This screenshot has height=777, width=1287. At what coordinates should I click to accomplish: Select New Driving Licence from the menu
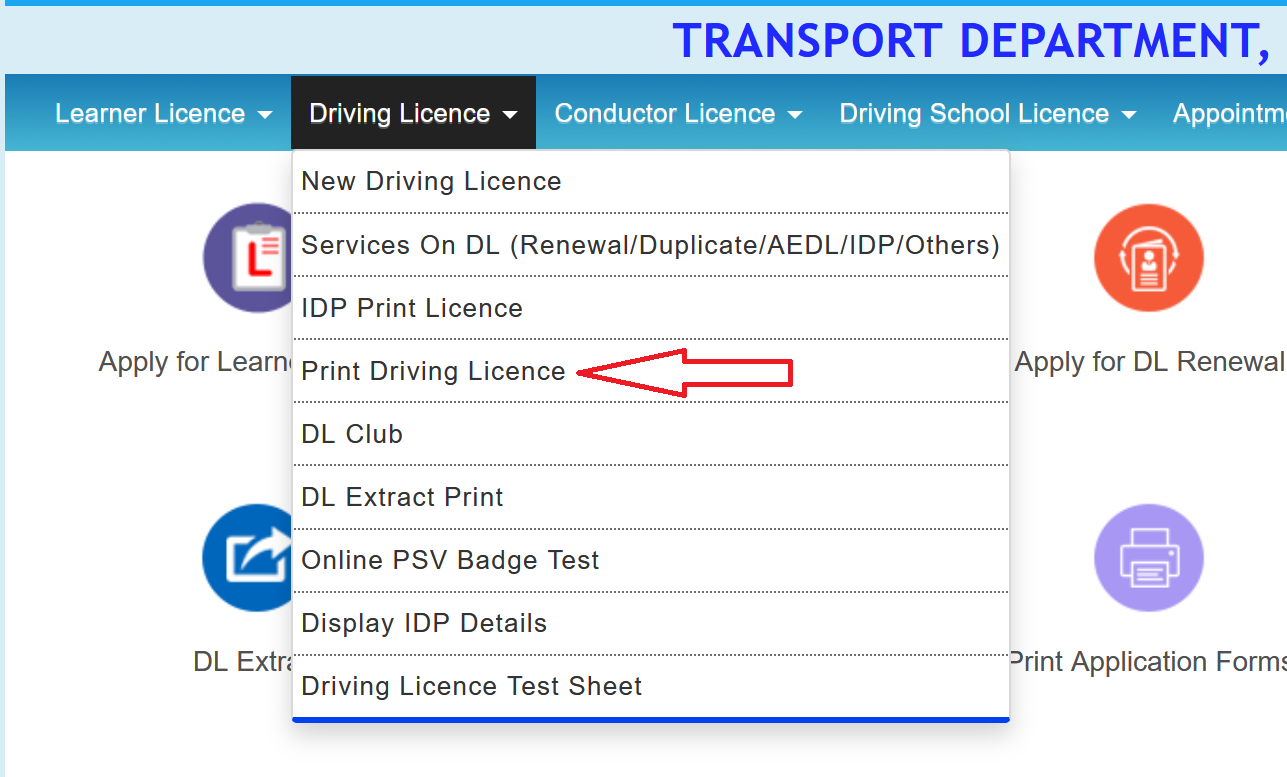pos(431,181)
